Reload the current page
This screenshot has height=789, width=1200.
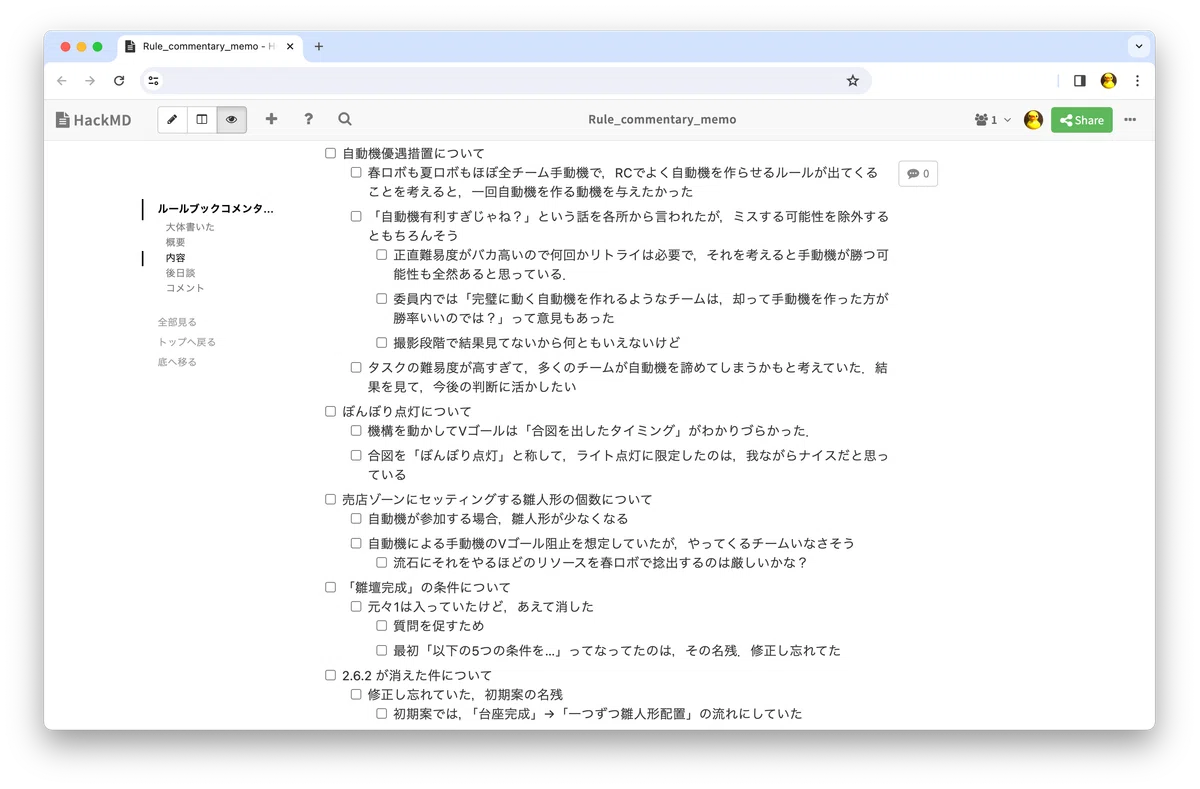[119, 81]
